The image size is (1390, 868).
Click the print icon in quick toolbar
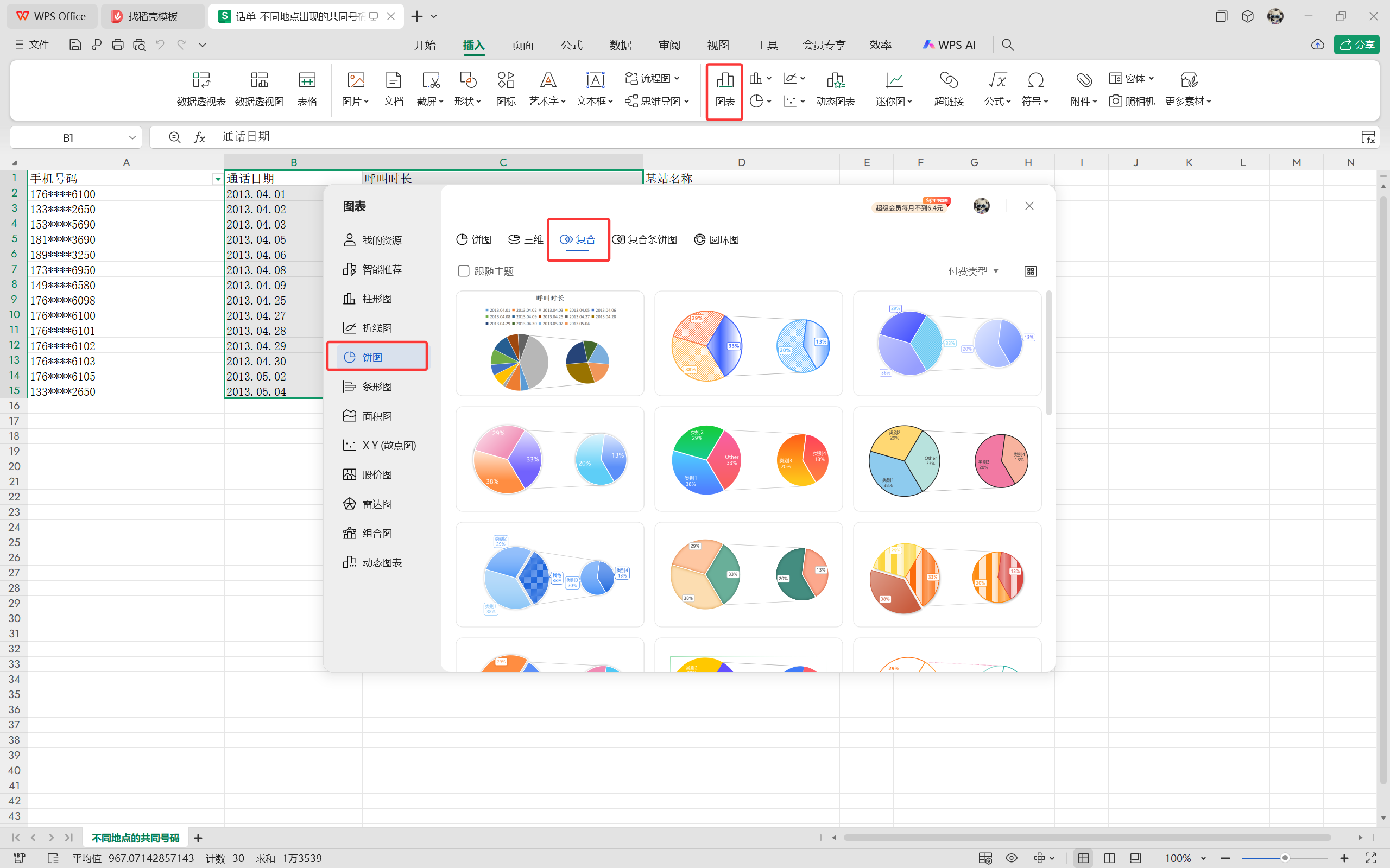[118, 45]
